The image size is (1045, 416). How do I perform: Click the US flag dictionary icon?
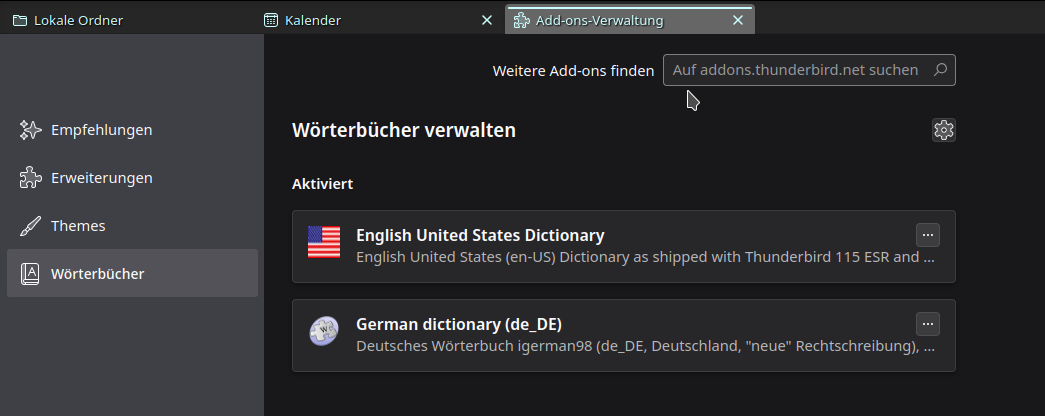pos(324,242)
